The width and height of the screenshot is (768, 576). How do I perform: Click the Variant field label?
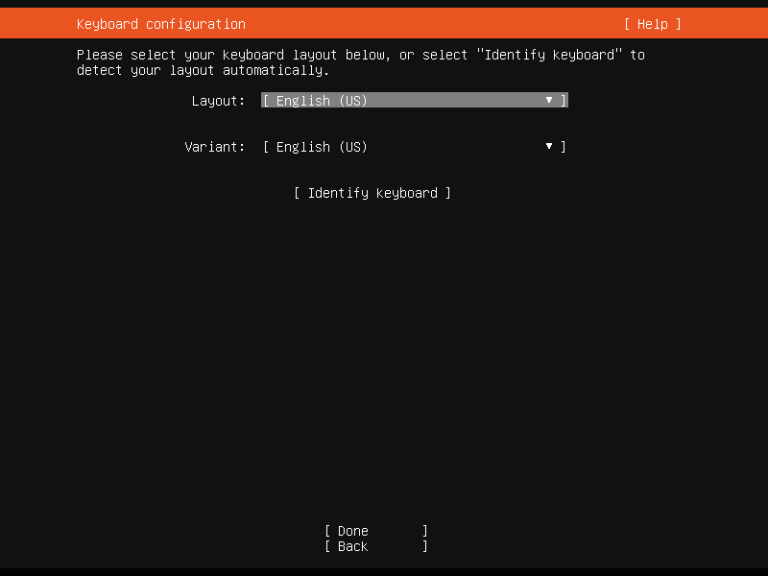point(215,147)
